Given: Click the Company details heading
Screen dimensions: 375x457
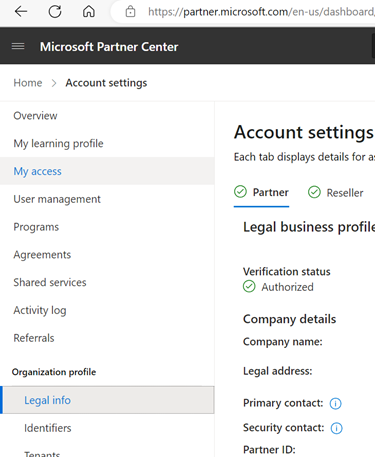Looking at the screenshot, I should (x=289, y=319).
